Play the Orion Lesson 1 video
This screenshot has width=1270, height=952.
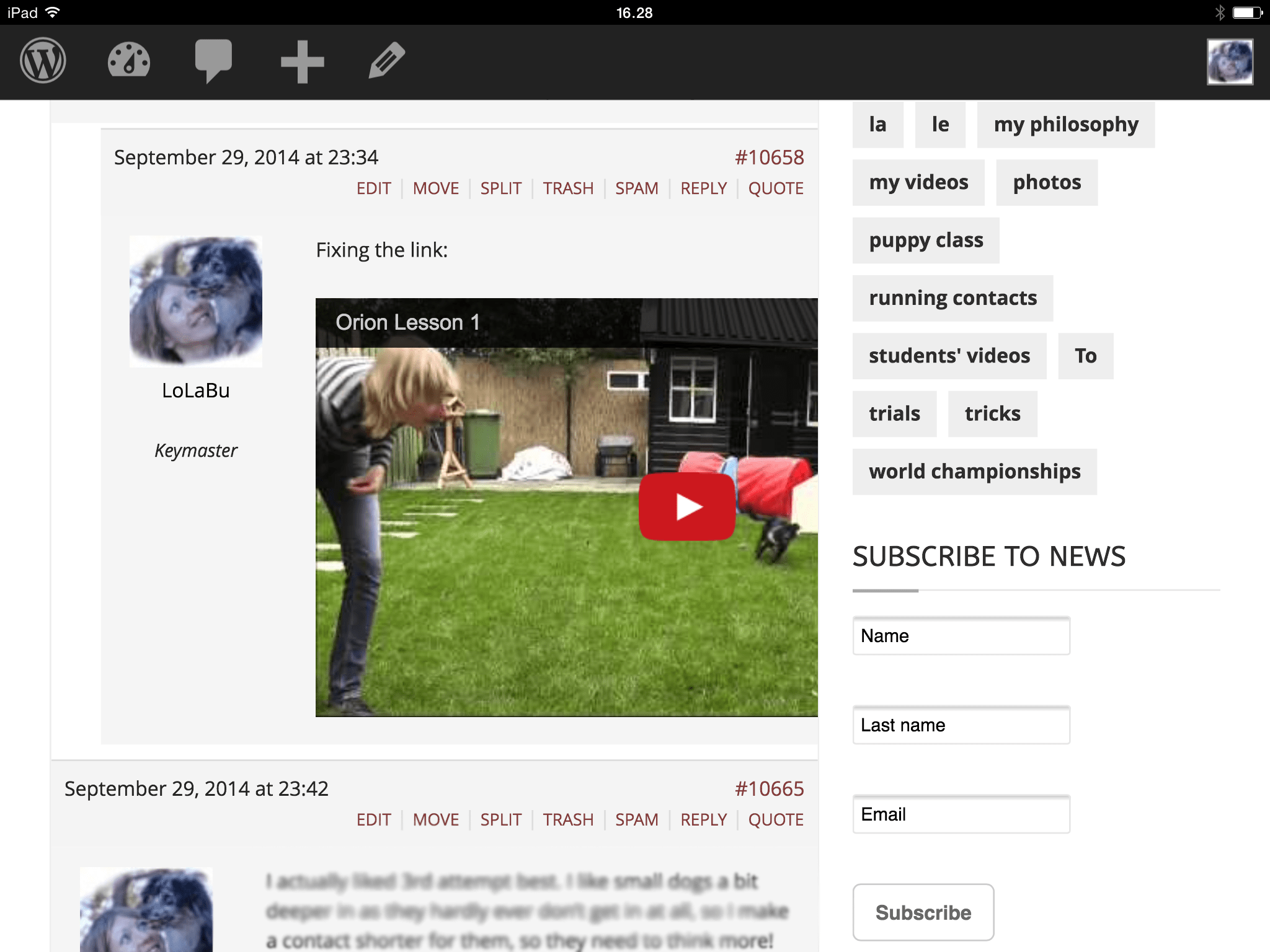687,506
